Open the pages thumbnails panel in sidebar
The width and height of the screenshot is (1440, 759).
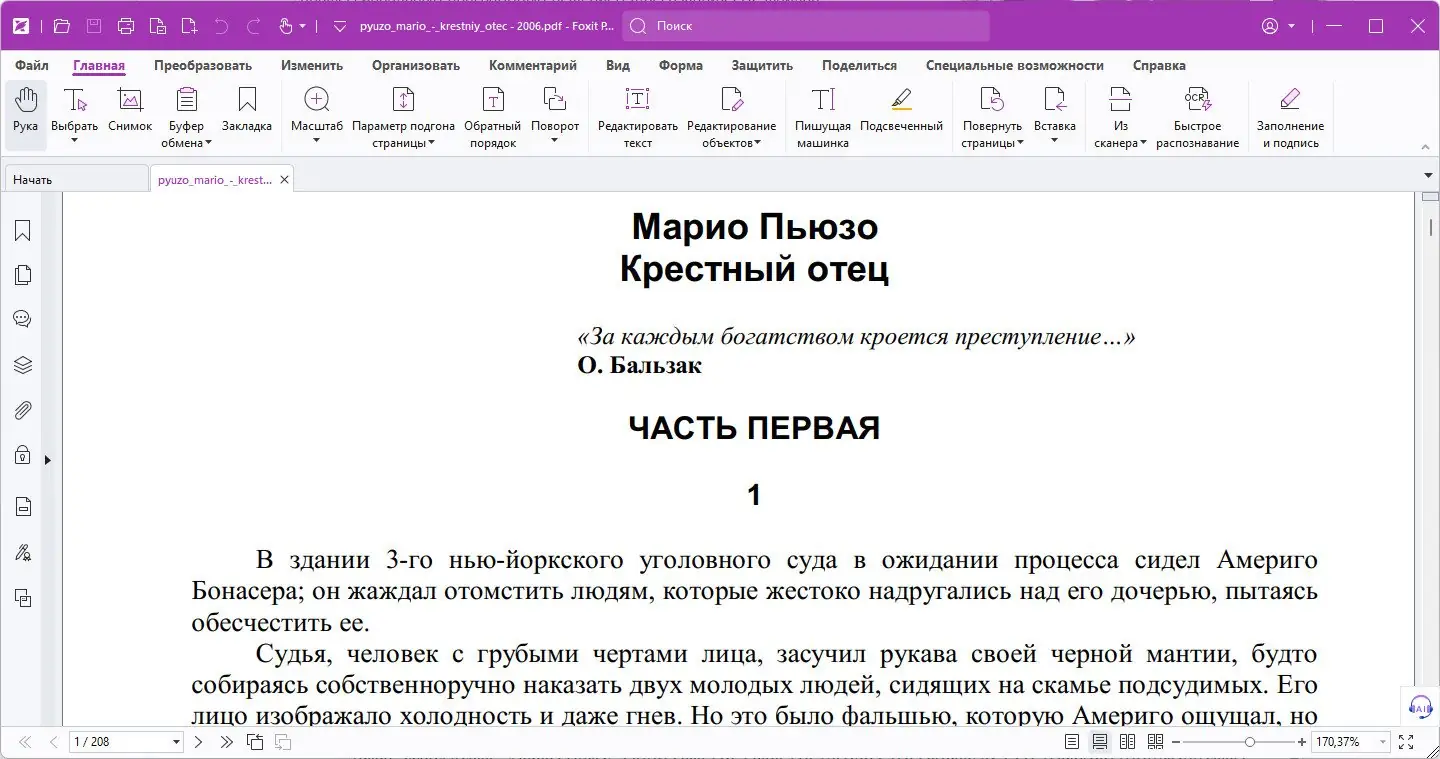coord(22,275)
